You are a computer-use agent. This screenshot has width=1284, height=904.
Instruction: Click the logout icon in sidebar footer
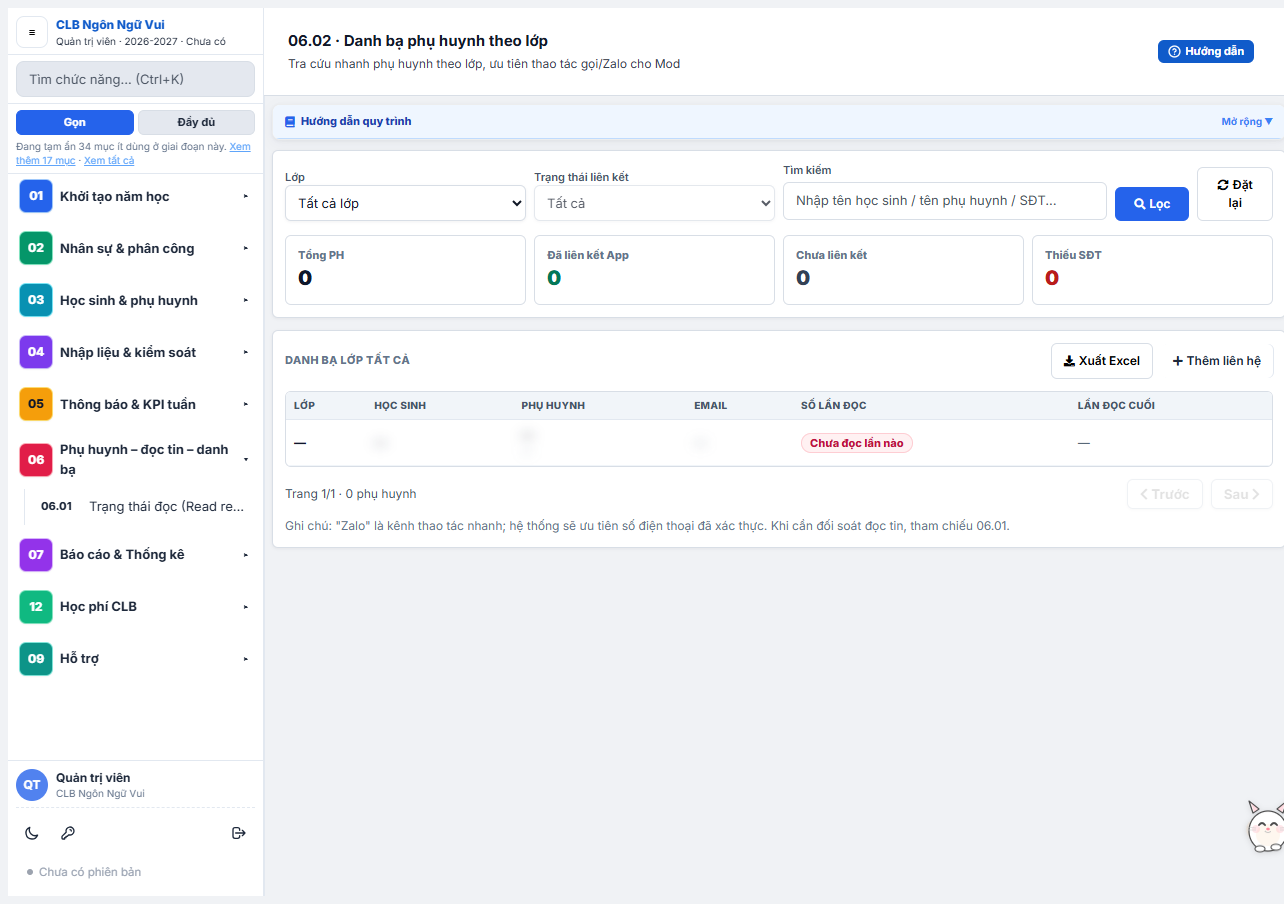(238, 833)
